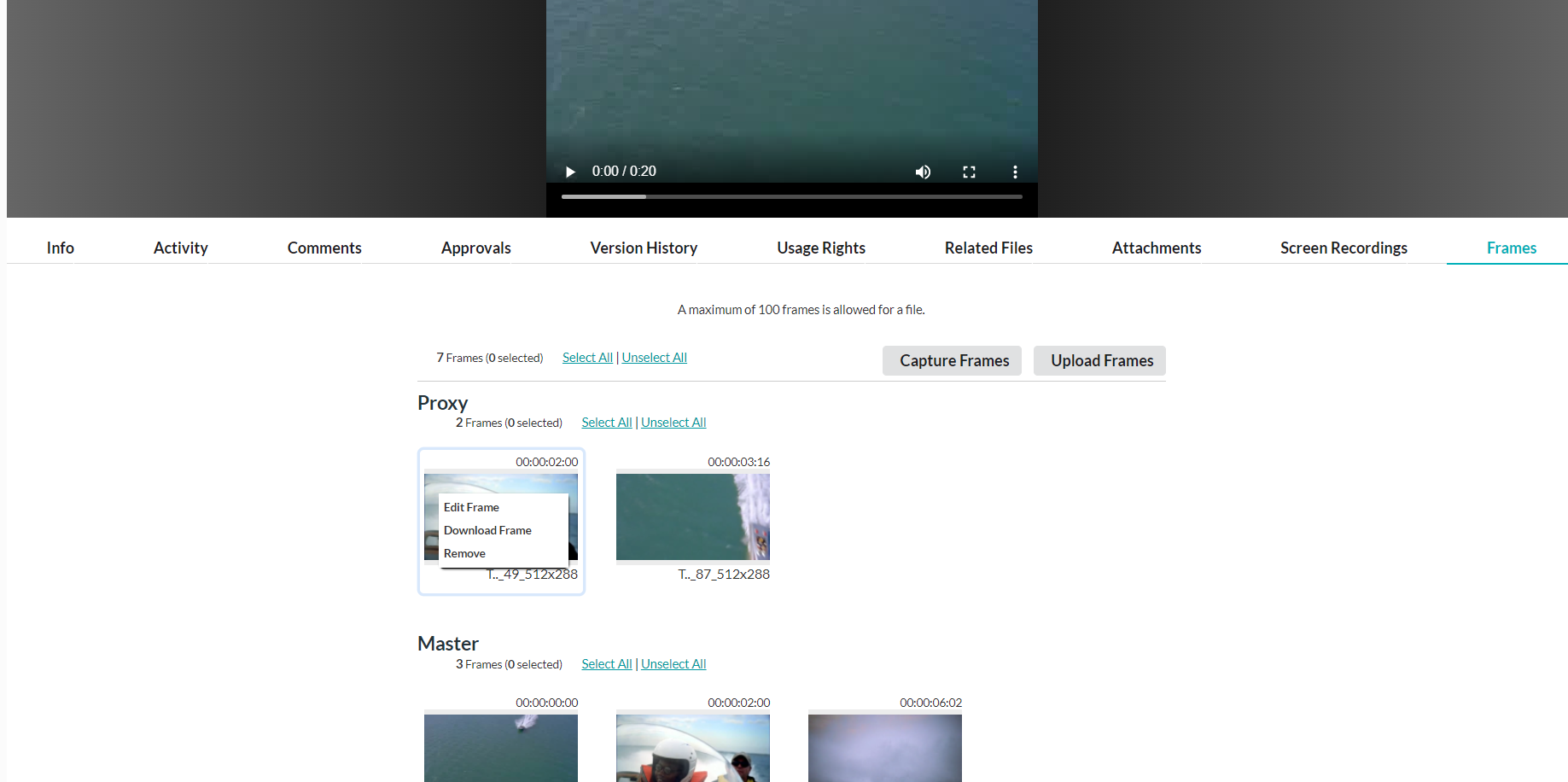Click Unselect All under Proxy section
The image size is (1568, 782).
[673, 423]
